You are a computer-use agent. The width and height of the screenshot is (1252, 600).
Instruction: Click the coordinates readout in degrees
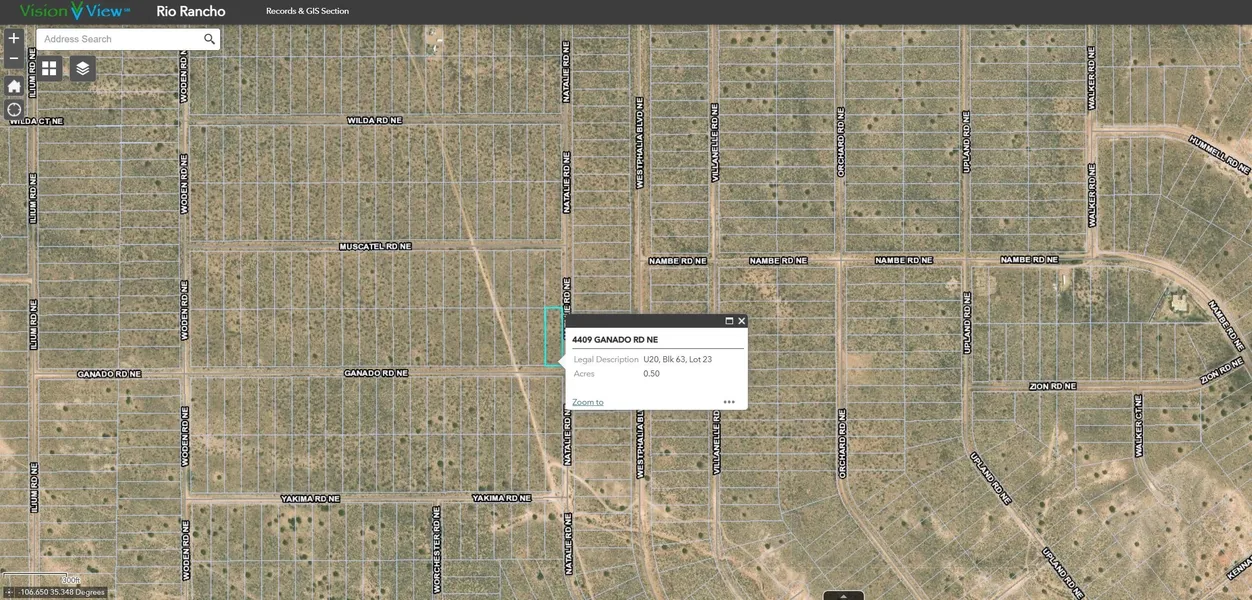point(61,592)
